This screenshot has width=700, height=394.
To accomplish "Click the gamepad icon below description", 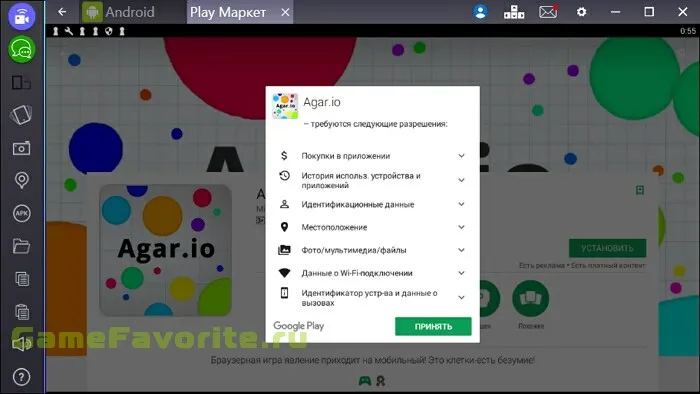I will pos(365,381).
